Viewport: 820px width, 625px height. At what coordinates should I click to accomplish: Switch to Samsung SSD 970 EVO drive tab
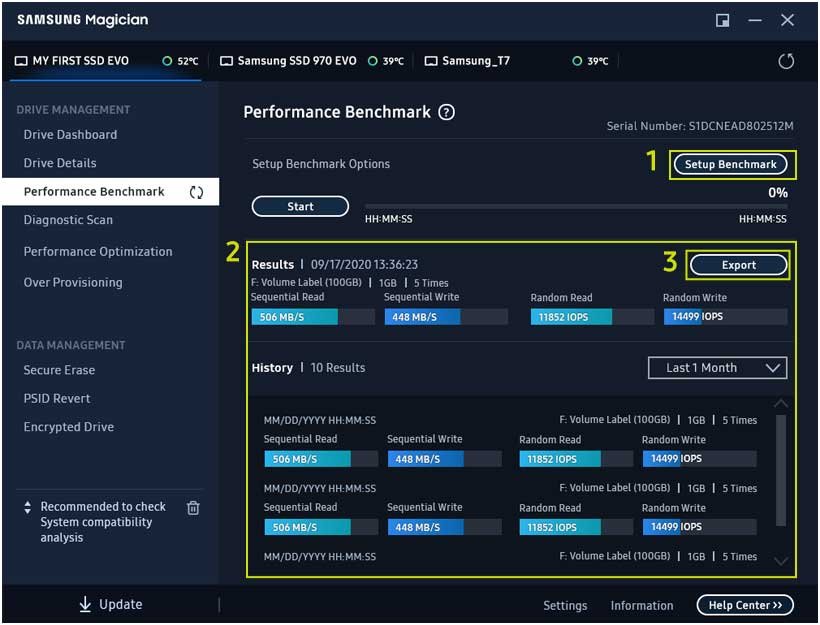pos(312,61)
